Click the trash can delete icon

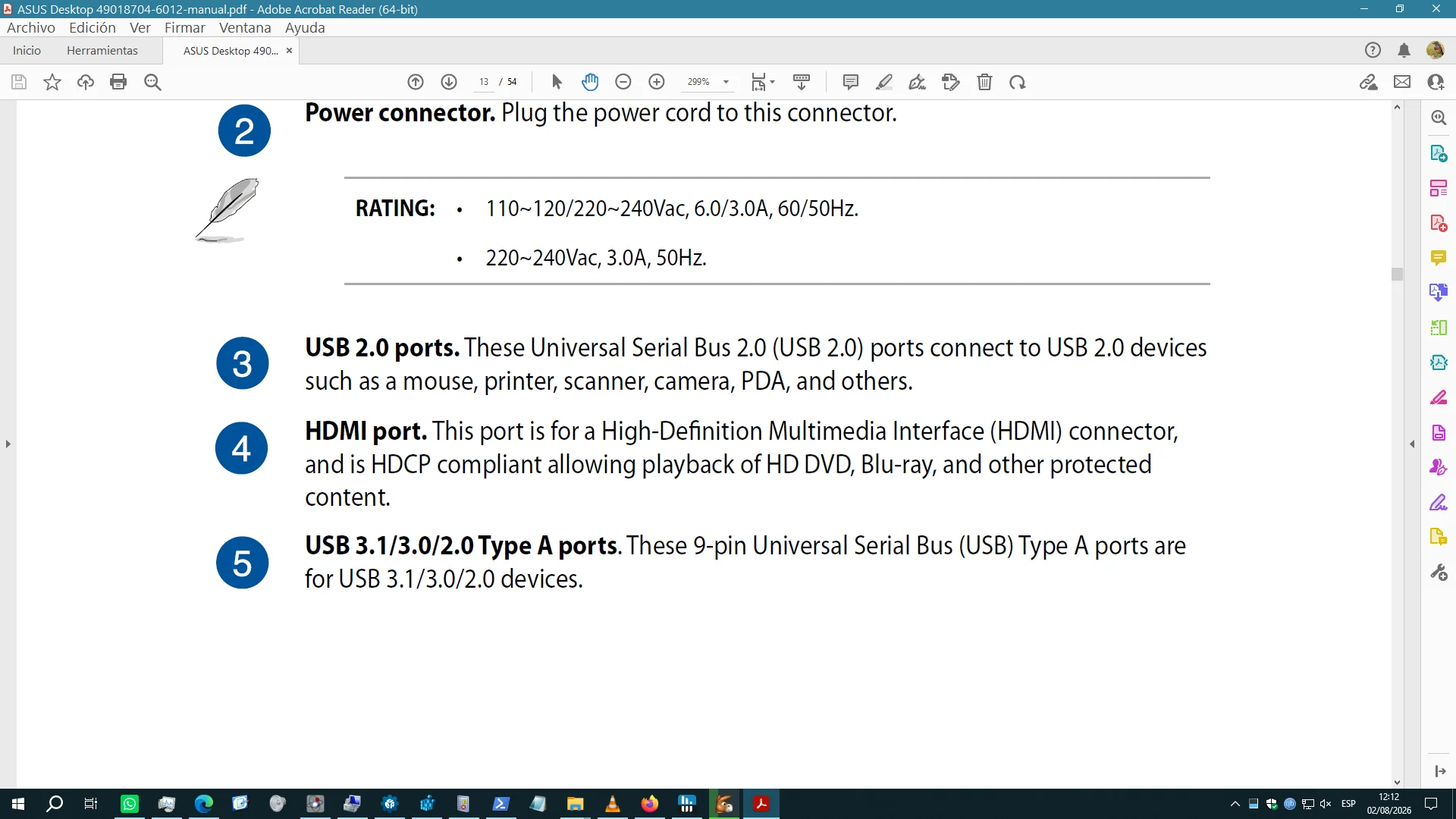click(x=984, y=82)
